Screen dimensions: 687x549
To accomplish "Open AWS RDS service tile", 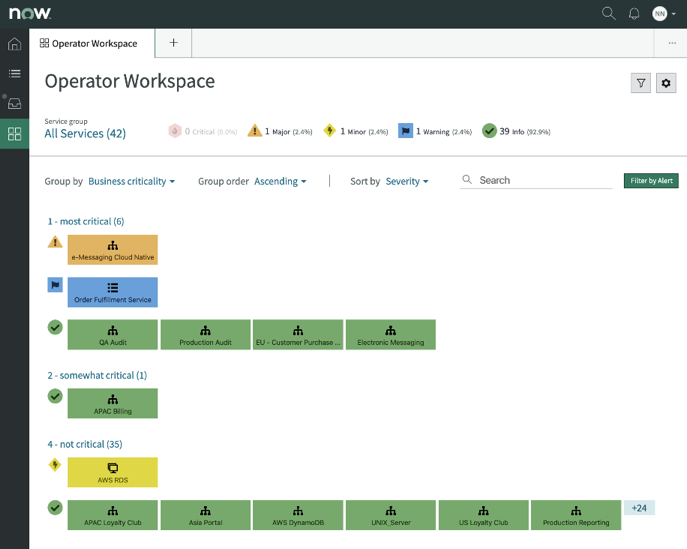I will click(113, 472).
